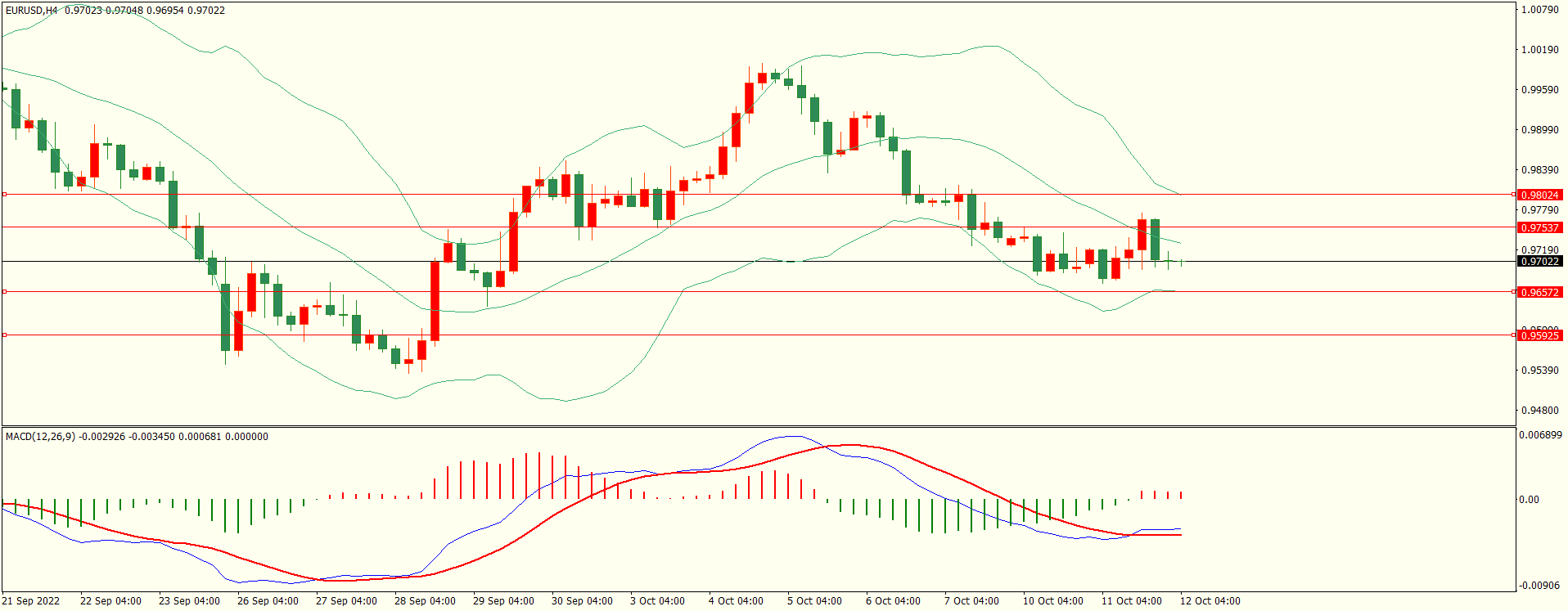
Task: Click the 28 Sep 04:00 time label
Action: point(425,601)
